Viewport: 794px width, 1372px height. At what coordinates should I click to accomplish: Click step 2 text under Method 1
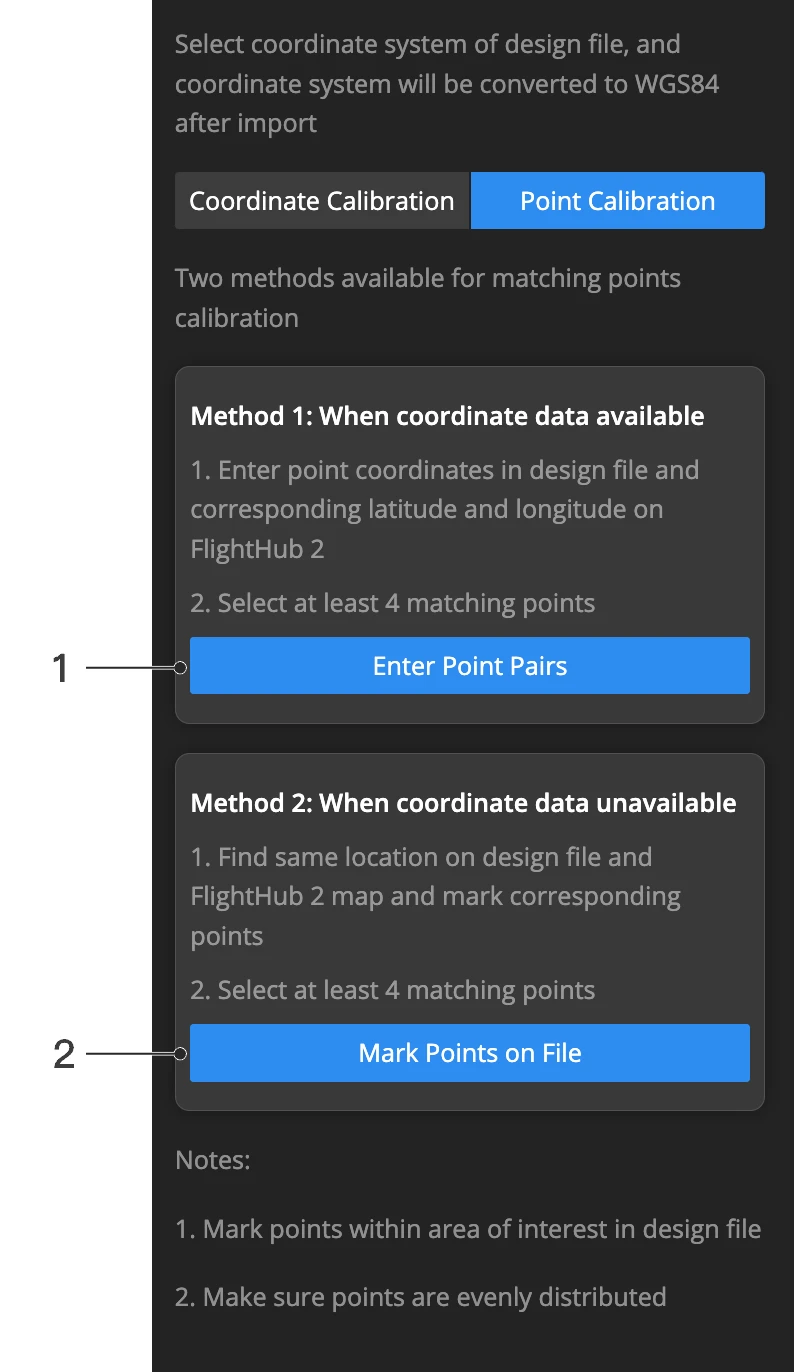pyautogui.click(x=392, y=602)
